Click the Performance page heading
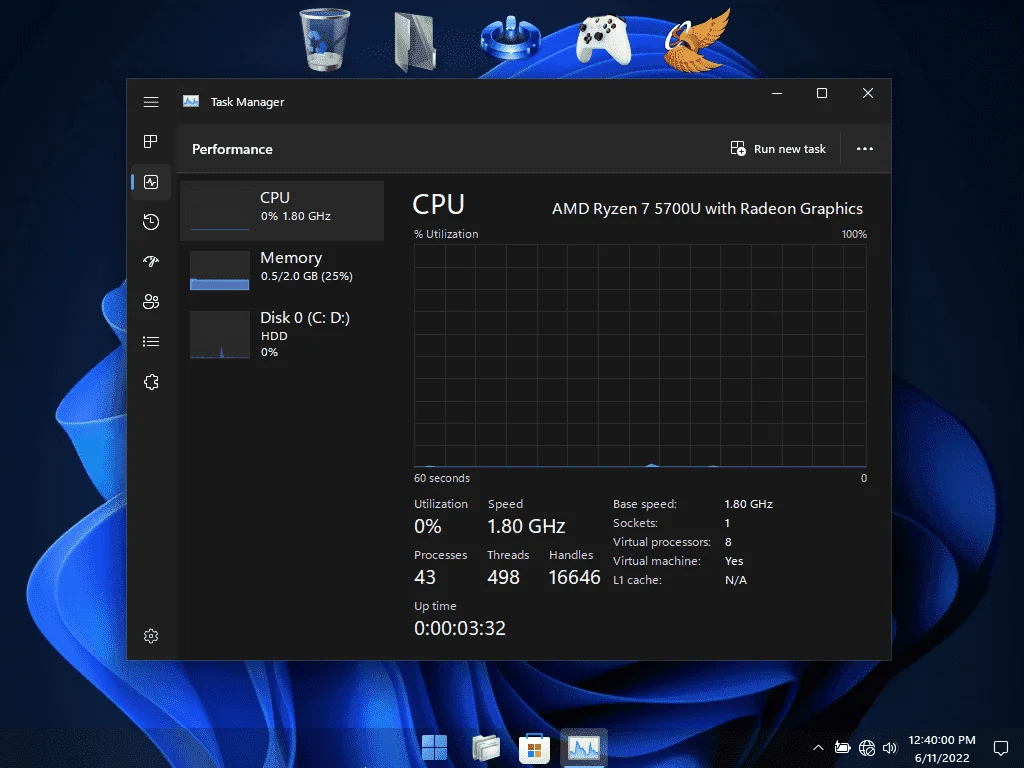The width and height of the screenshot is (1024, 768). click(x=232, y=149)
